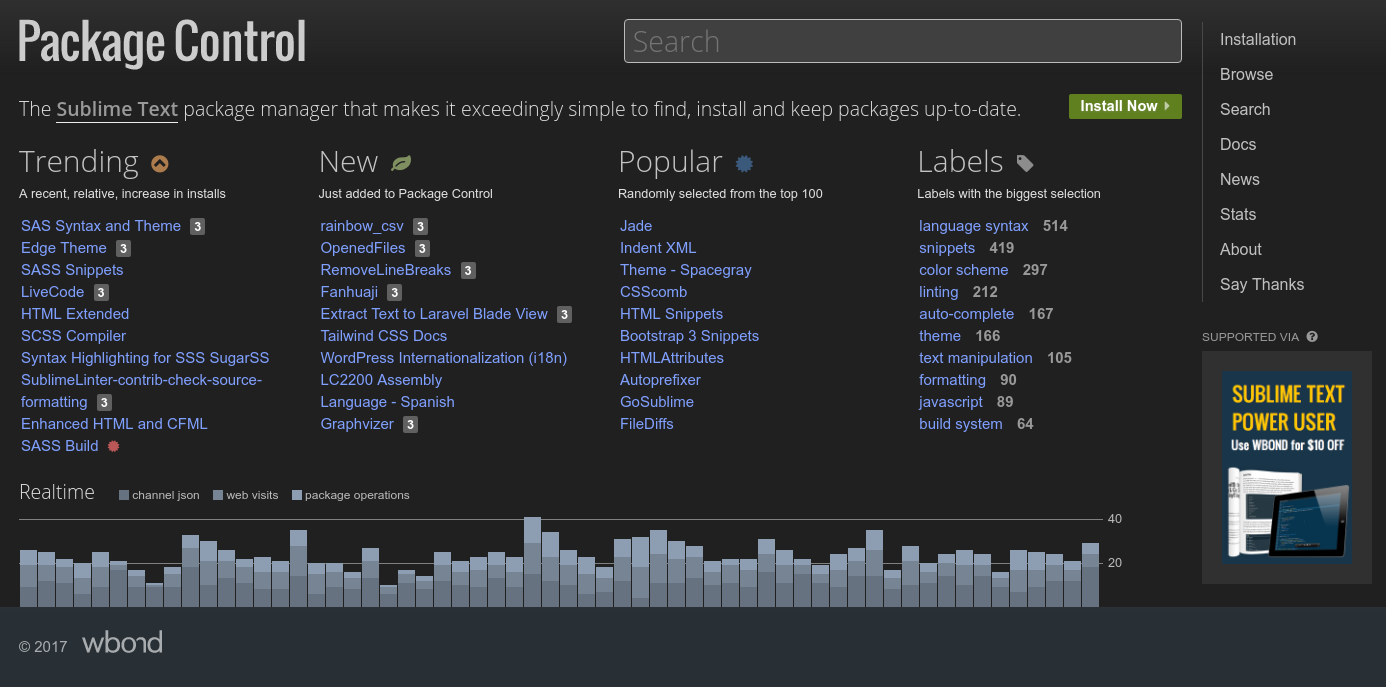Open the SASS Snippets package

tap(72, 270)
